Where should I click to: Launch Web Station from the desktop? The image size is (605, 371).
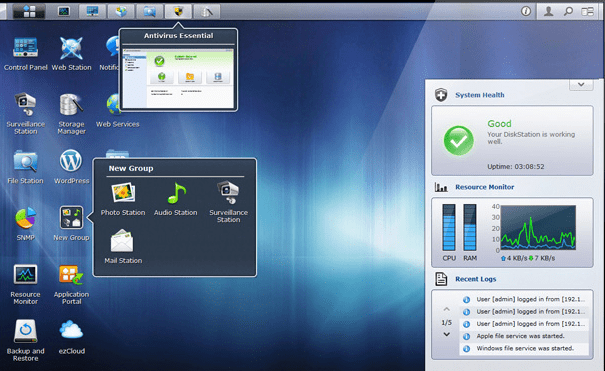click(71, 54)
